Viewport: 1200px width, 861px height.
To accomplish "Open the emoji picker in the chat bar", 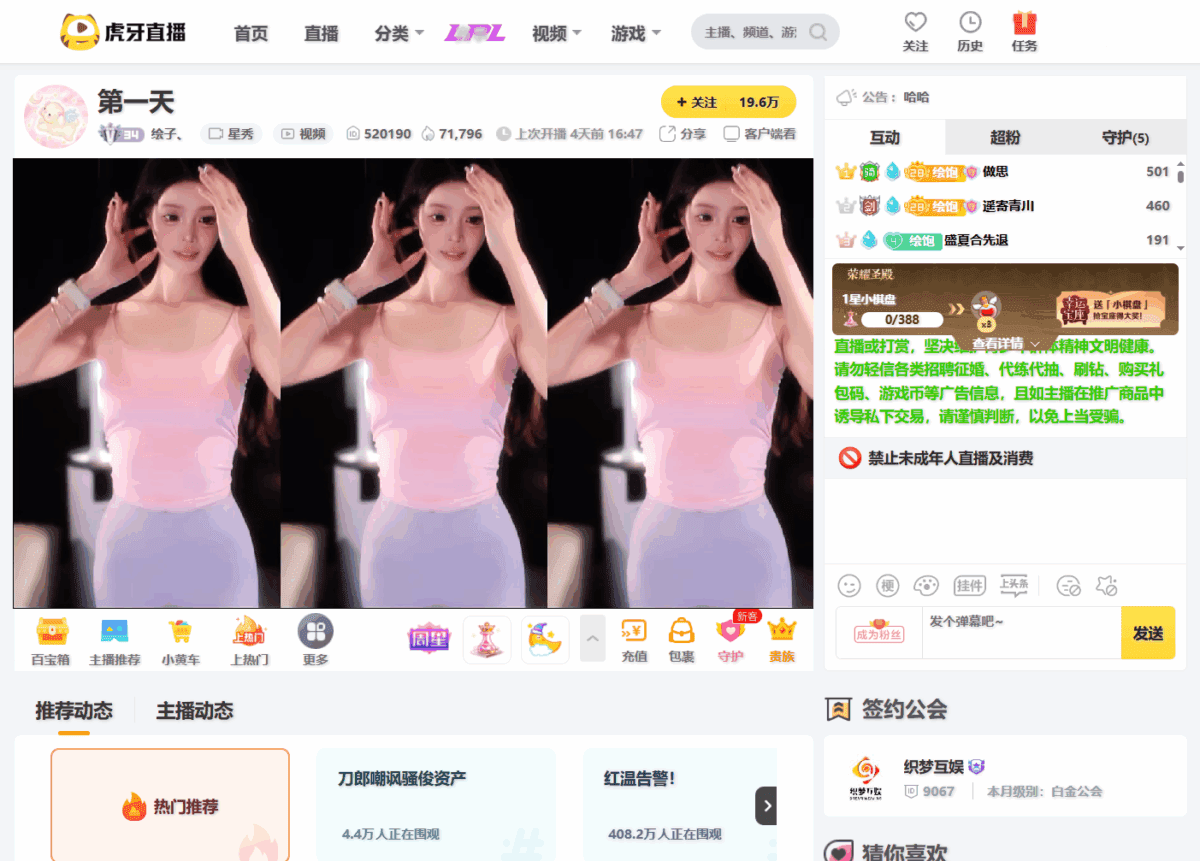I will point(850,586).
